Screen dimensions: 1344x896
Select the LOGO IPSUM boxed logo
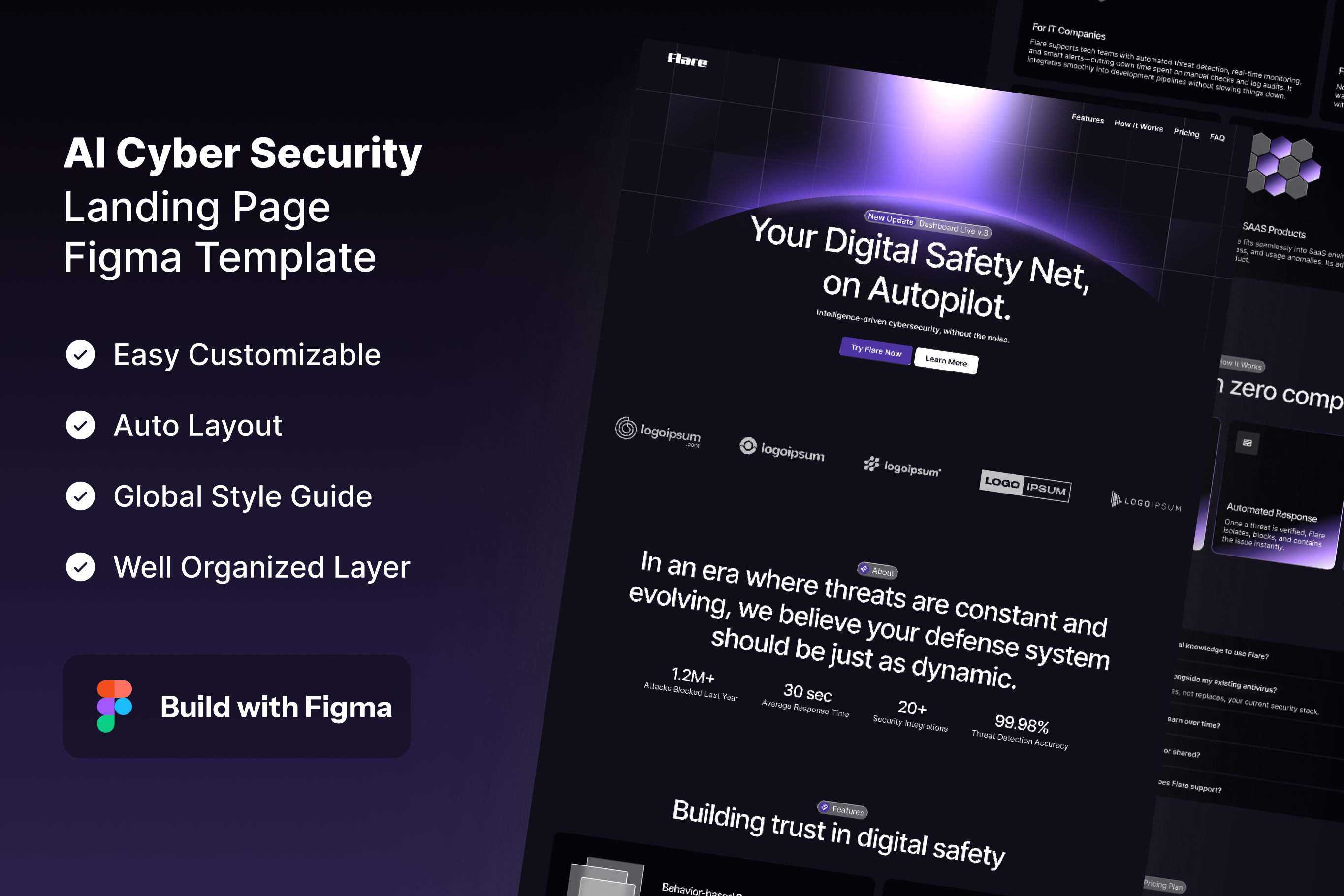coord(1025,486)
